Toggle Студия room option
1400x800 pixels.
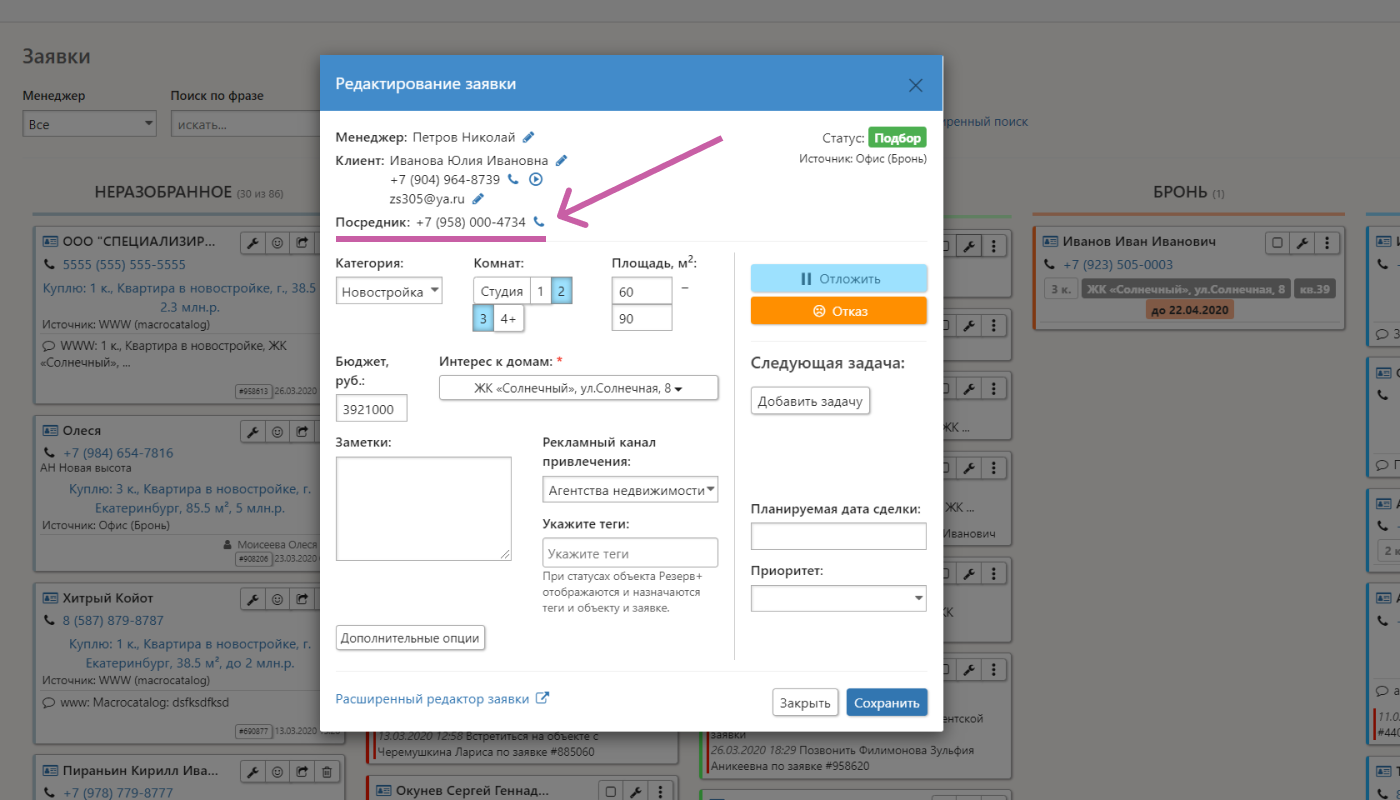501,291
